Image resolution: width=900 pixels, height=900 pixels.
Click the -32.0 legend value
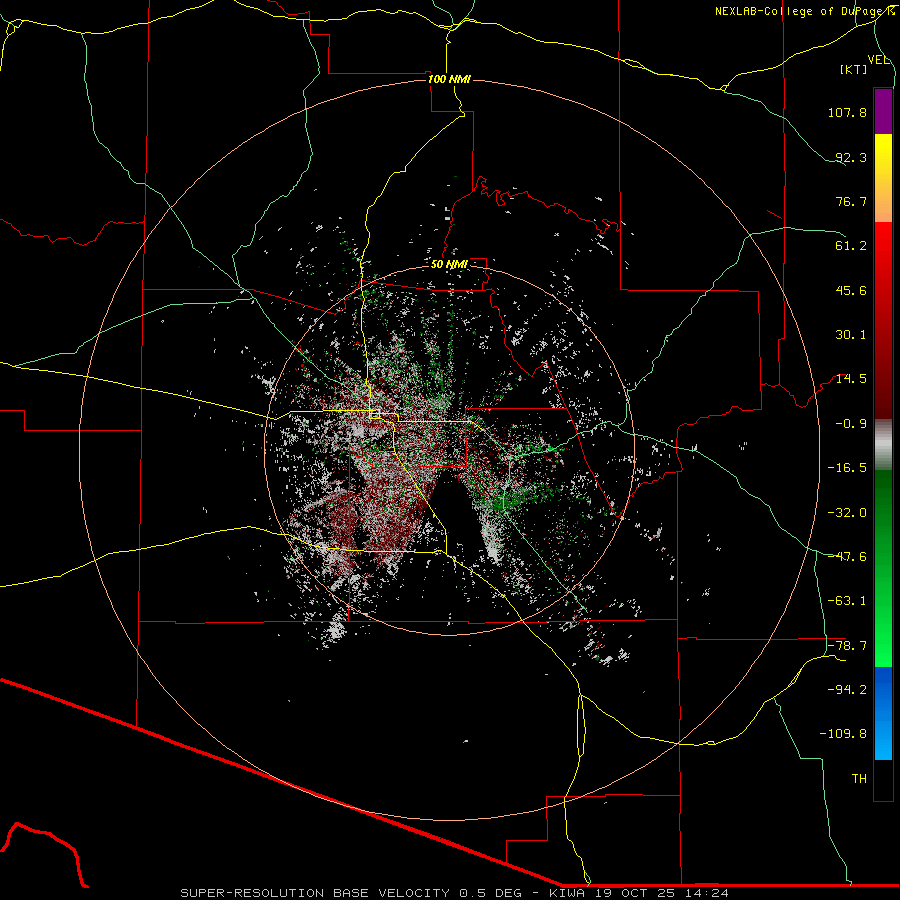coord(847,513)
